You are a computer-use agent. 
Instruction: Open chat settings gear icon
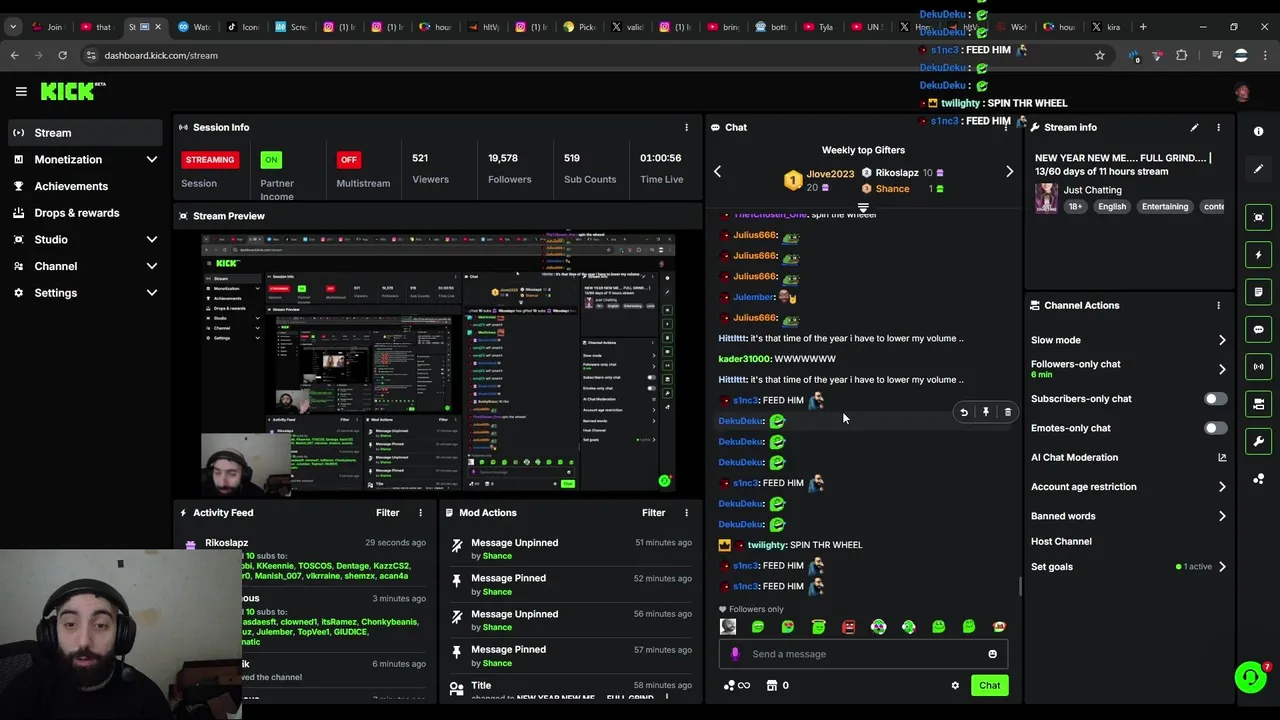pyautogui.click(x=955, y=685)
